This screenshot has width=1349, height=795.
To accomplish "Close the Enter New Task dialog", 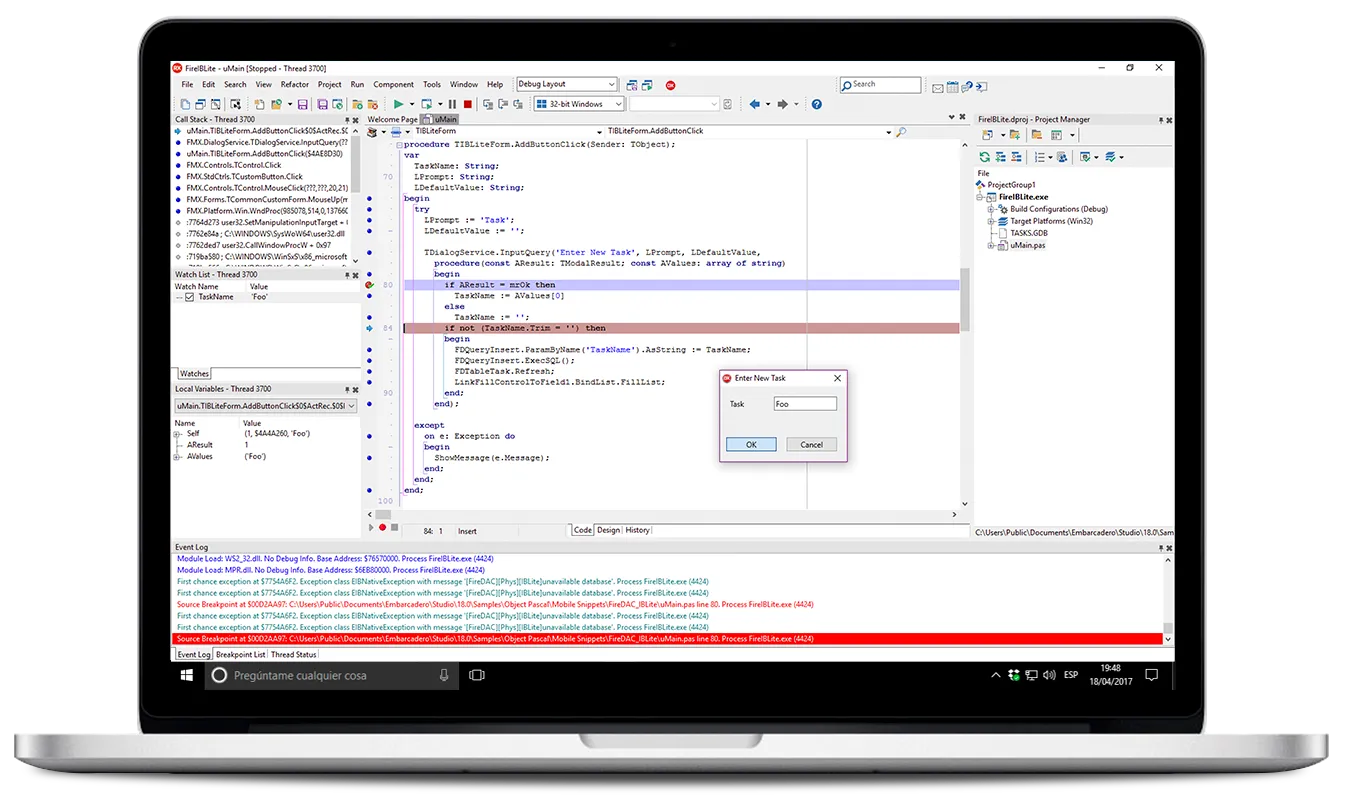I will click(x=837, y=378).
